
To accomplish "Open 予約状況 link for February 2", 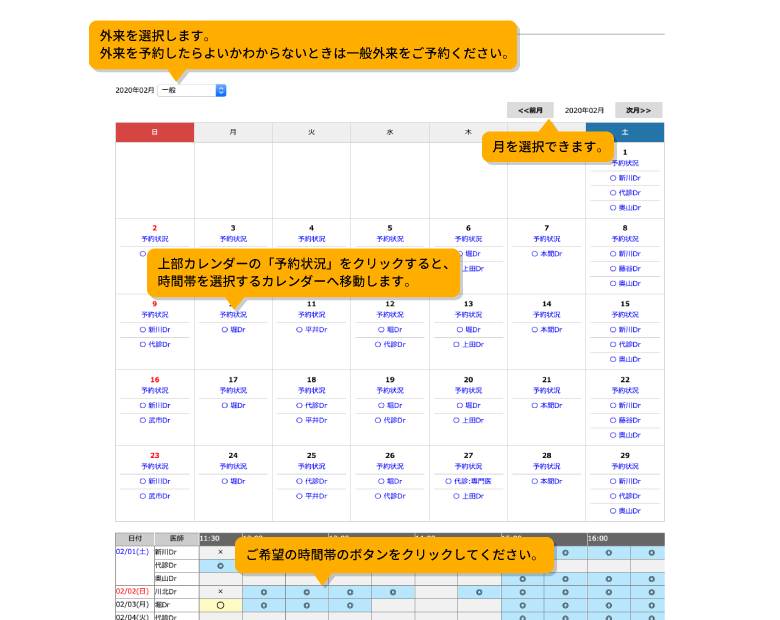I will tap(155, 239).
